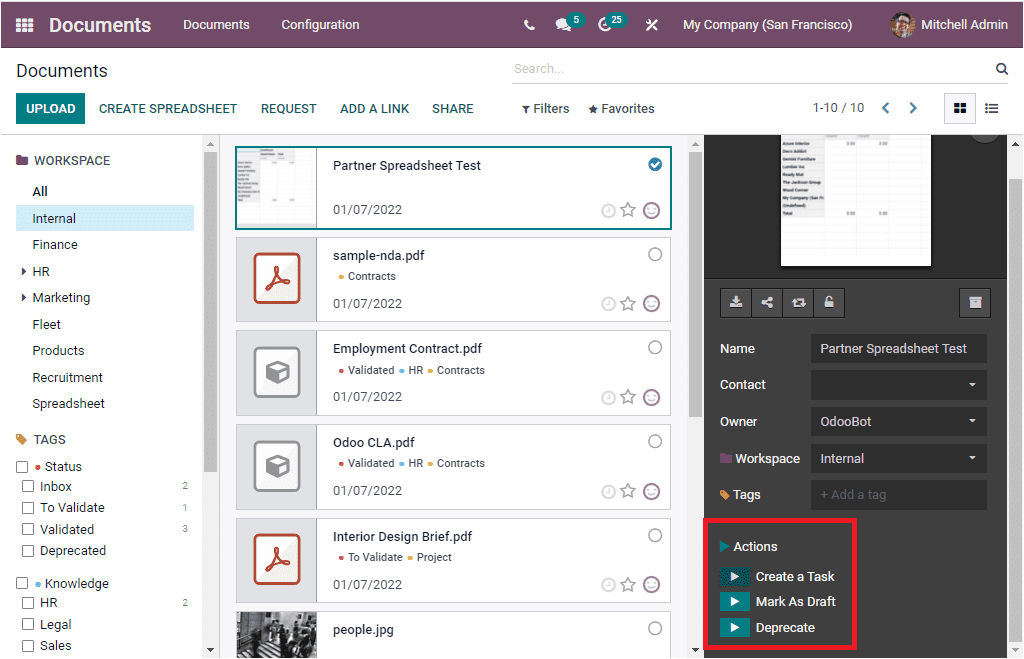Viewport: 1024px width, 659px height.
Task: Open the Owner dropdown showing OdooBot
Action: click(x=899, y=422)
